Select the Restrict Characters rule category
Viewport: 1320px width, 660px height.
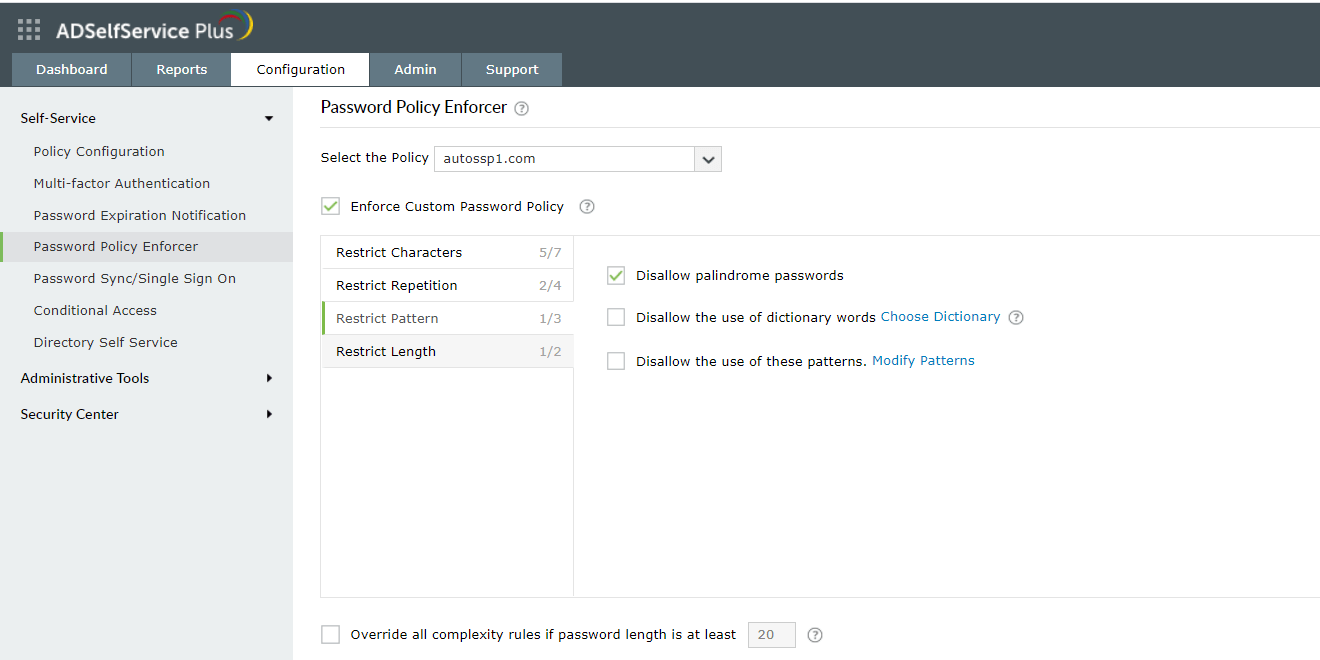(447, 252)
